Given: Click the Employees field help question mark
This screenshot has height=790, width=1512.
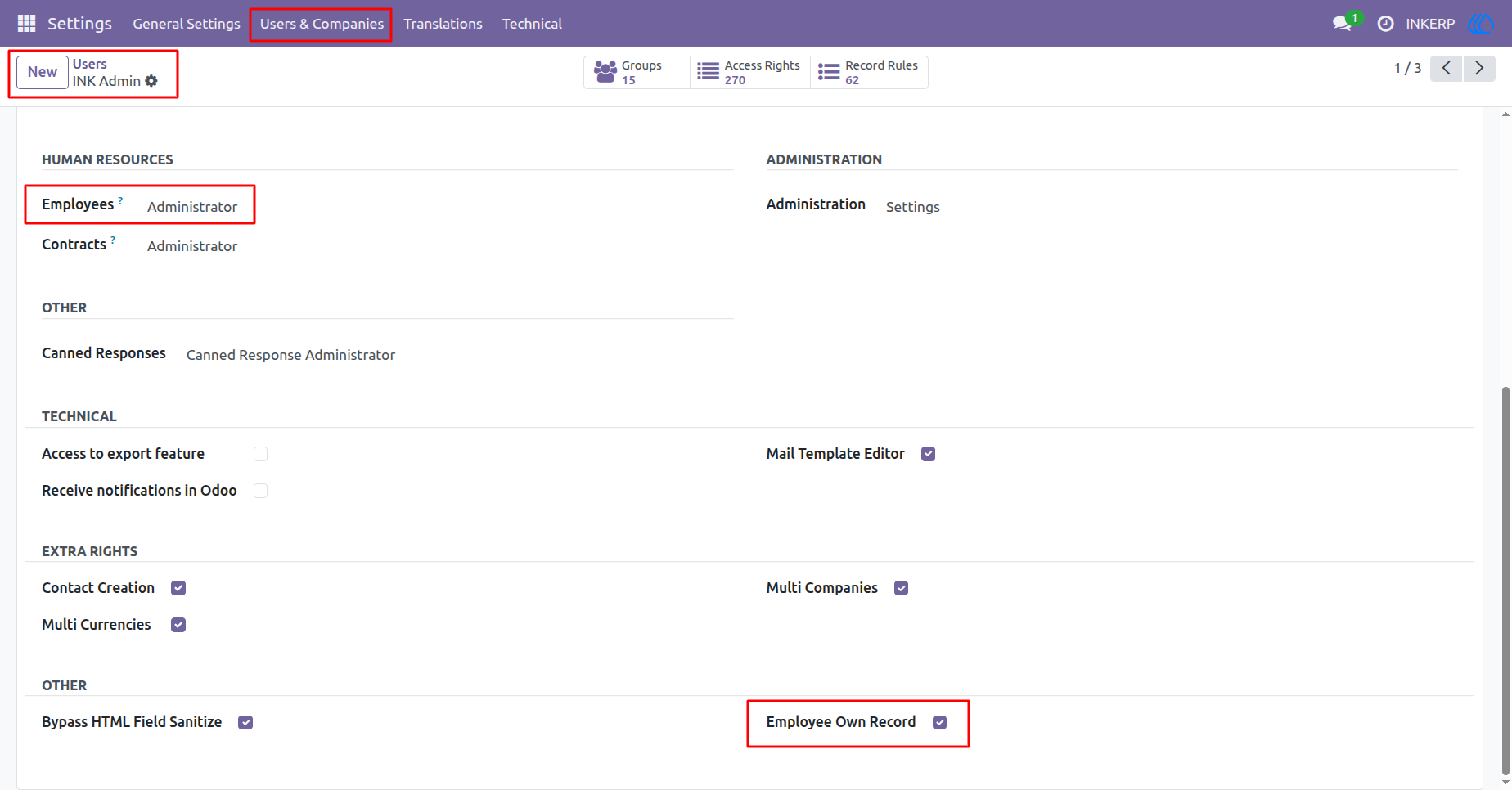Looking at the screenshot, I should coord(120,200).
